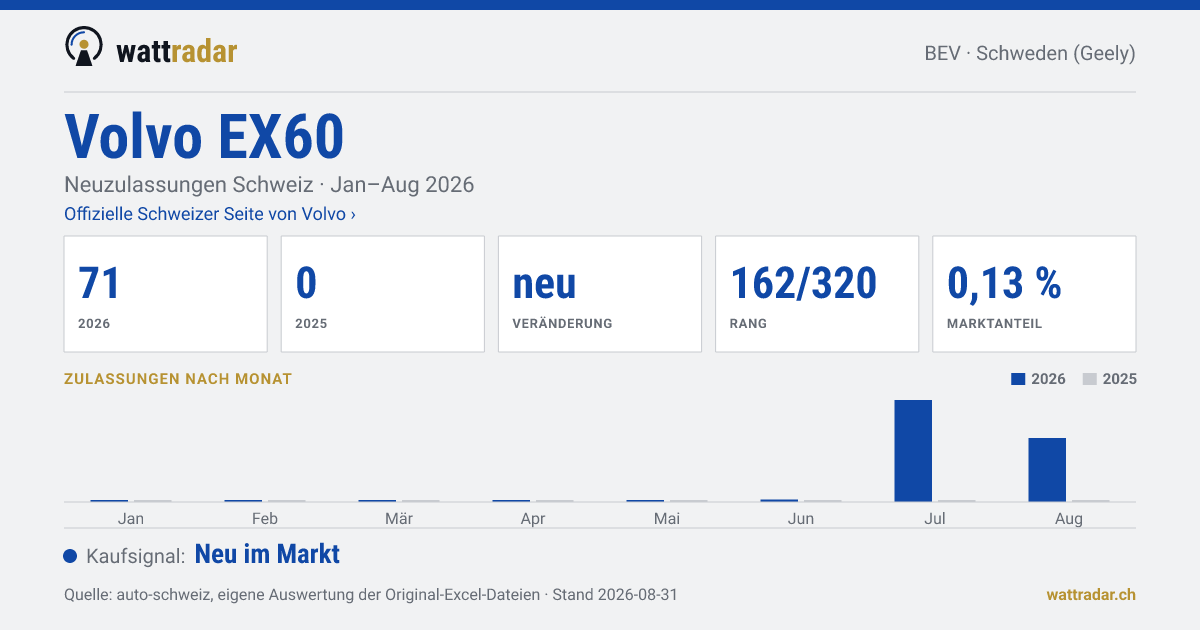
Task: Click the Jul month axis label
Action: 935,518
